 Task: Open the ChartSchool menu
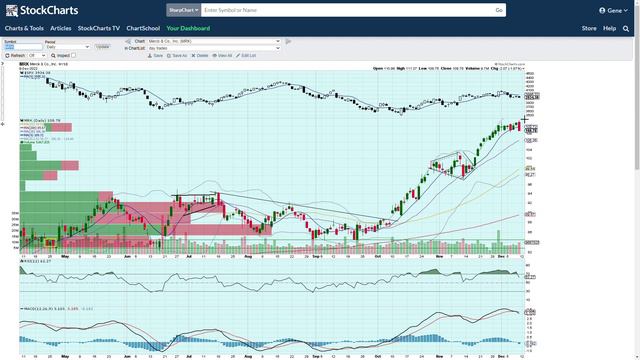[143, 29]
